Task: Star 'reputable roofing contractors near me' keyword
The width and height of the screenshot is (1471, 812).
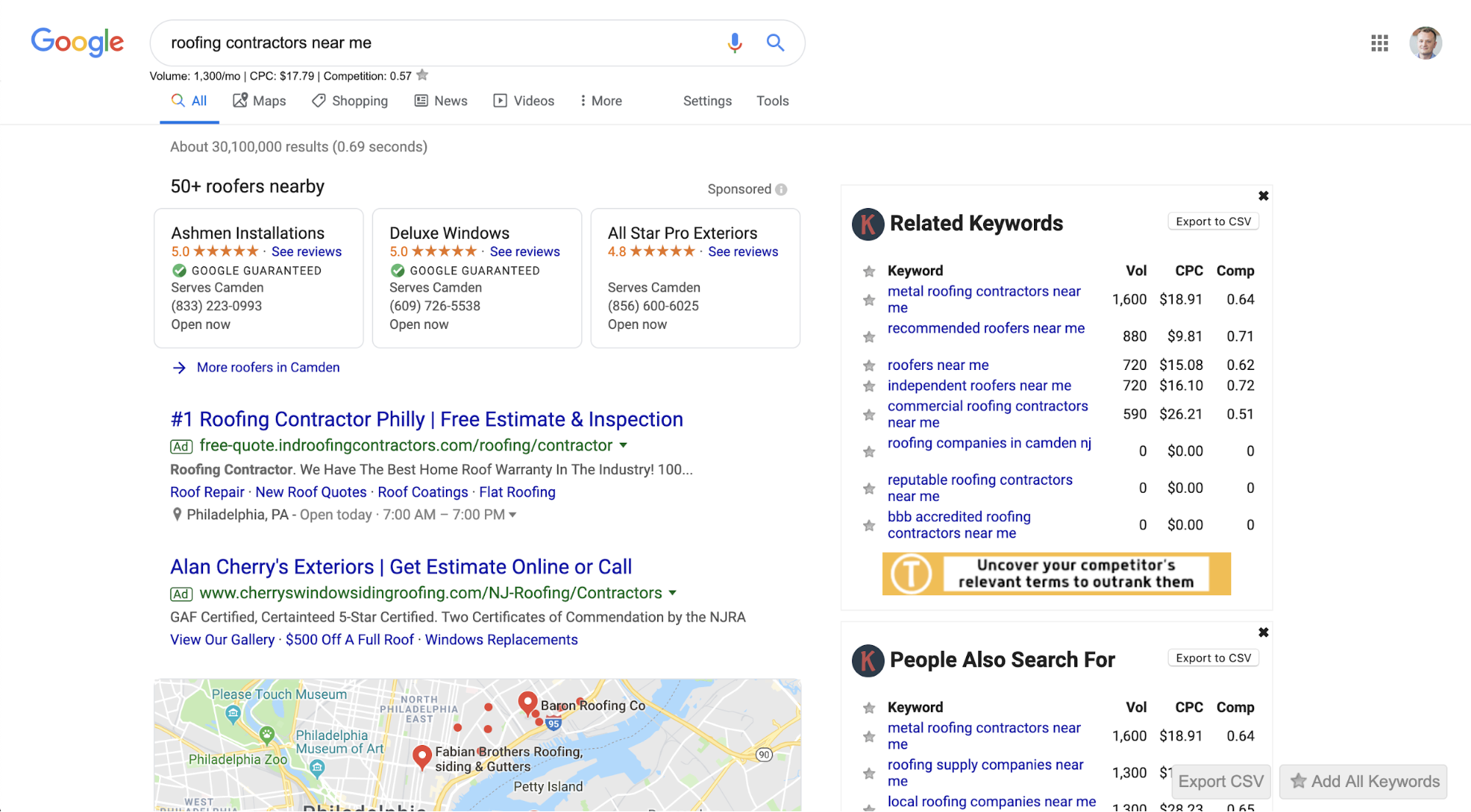Action: pos(868,488)
